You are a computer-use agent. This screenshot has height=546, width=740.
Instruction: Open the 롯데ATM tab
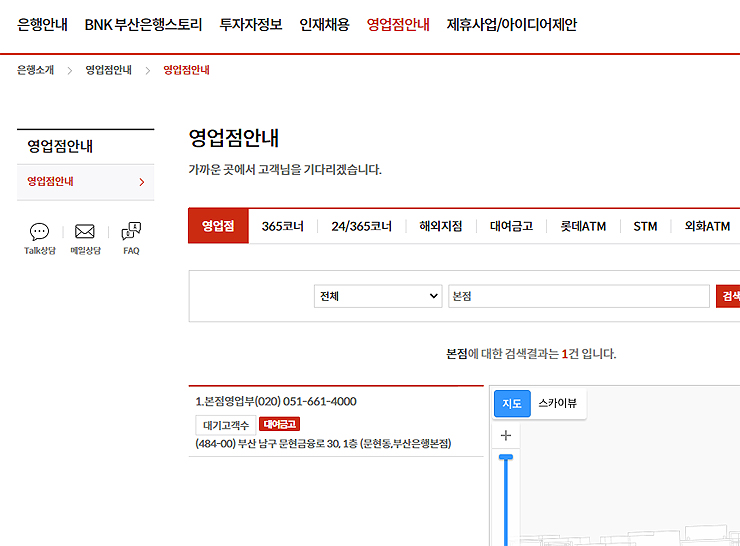click(x=583, y=227)
